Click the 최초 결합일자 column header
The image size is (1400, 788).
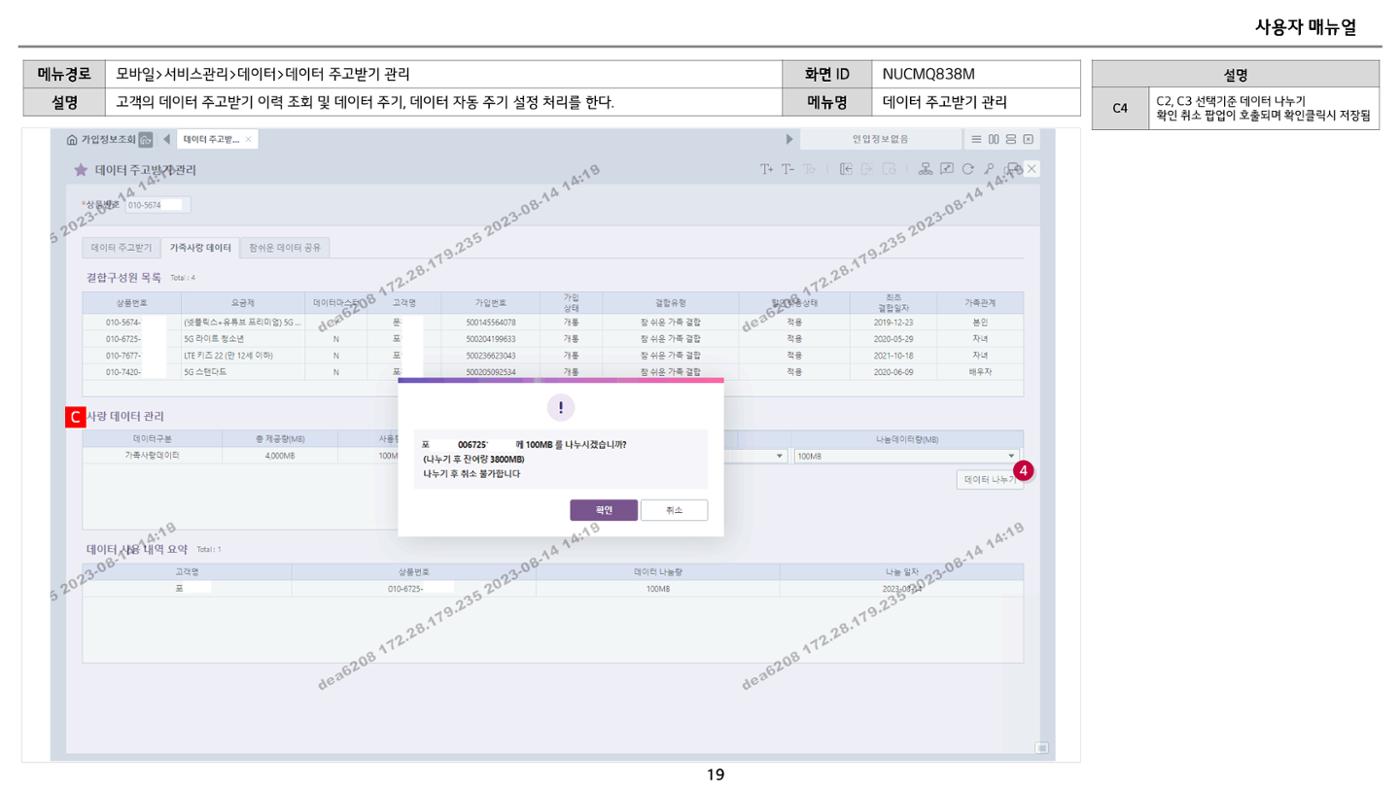(x=893, y=303)
